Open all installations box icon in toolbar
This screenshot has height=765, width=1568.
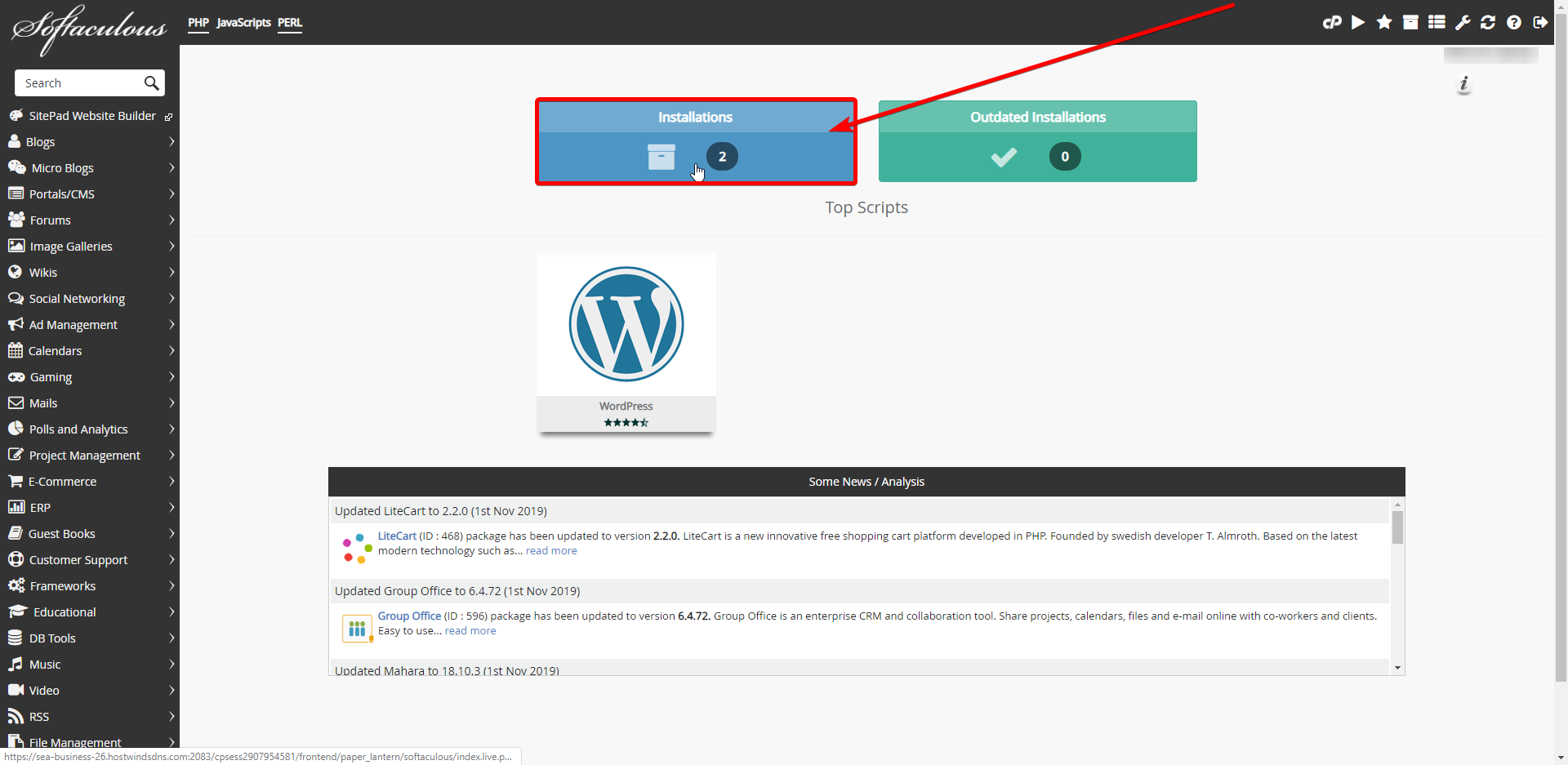(x=1410, y=22)
